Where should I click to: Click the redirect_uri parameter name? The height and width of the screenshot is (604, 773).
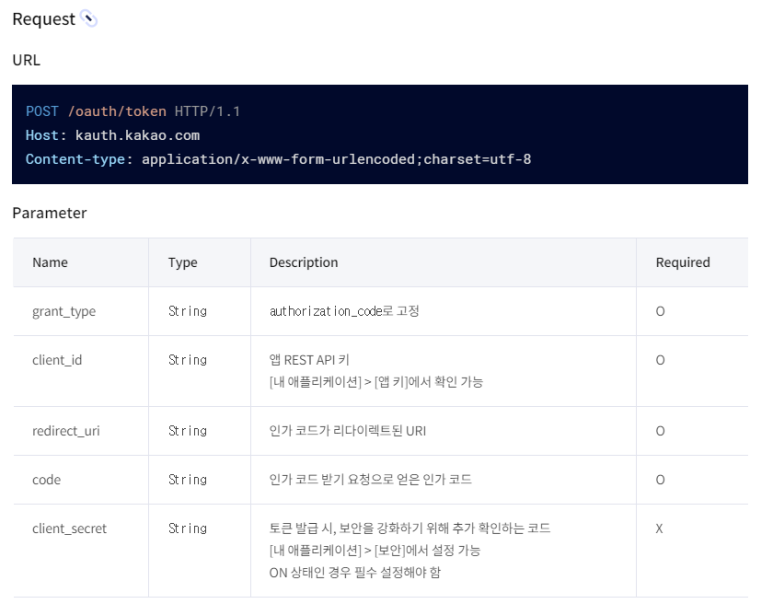66,431
